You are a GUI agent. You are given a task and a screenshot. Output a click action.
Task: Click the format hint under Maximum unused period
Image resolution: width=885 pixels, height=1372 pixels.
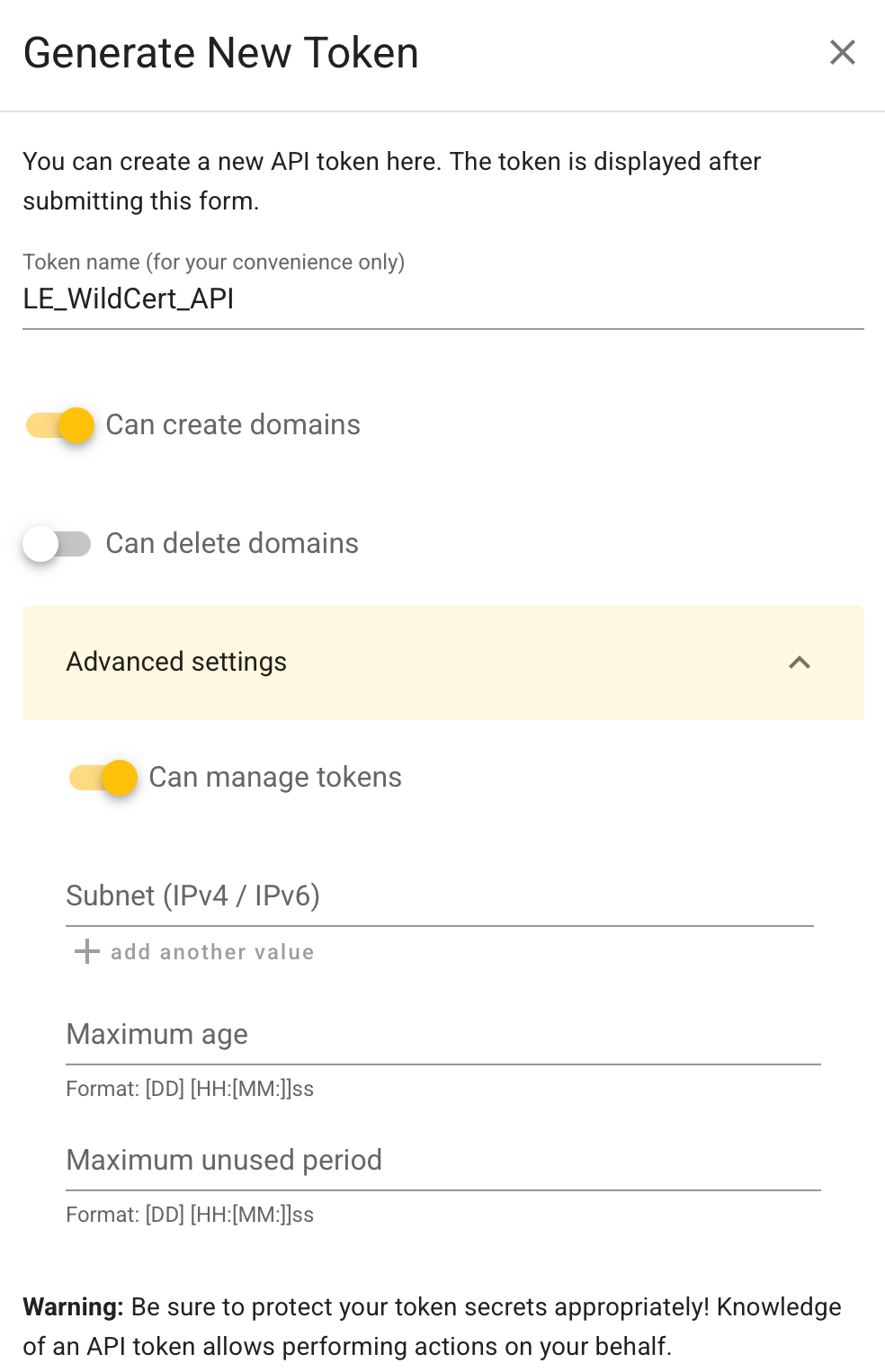coord(190,1215)
